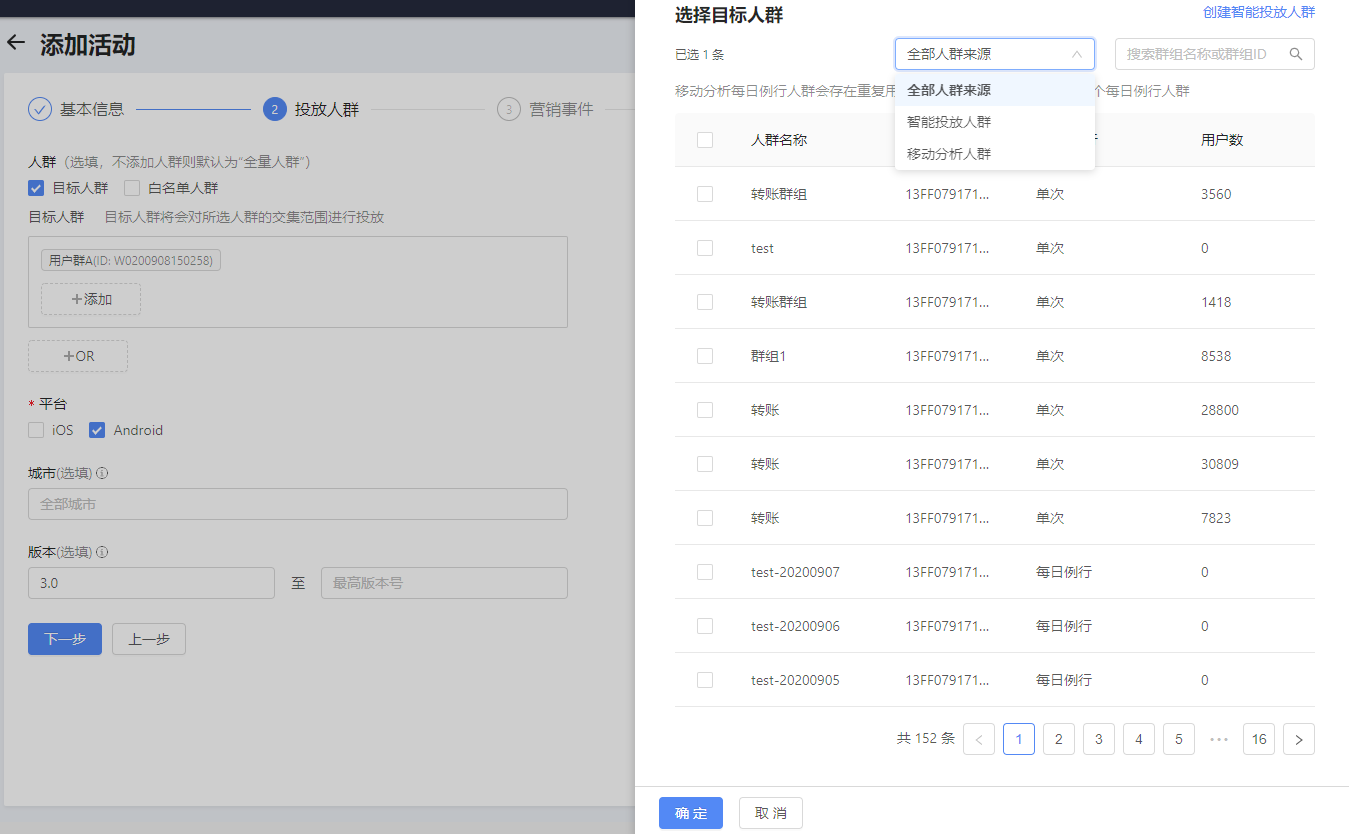Open page 2 of results
Viewport: 1349px width, 834px height.
(x=1059, y=739)
